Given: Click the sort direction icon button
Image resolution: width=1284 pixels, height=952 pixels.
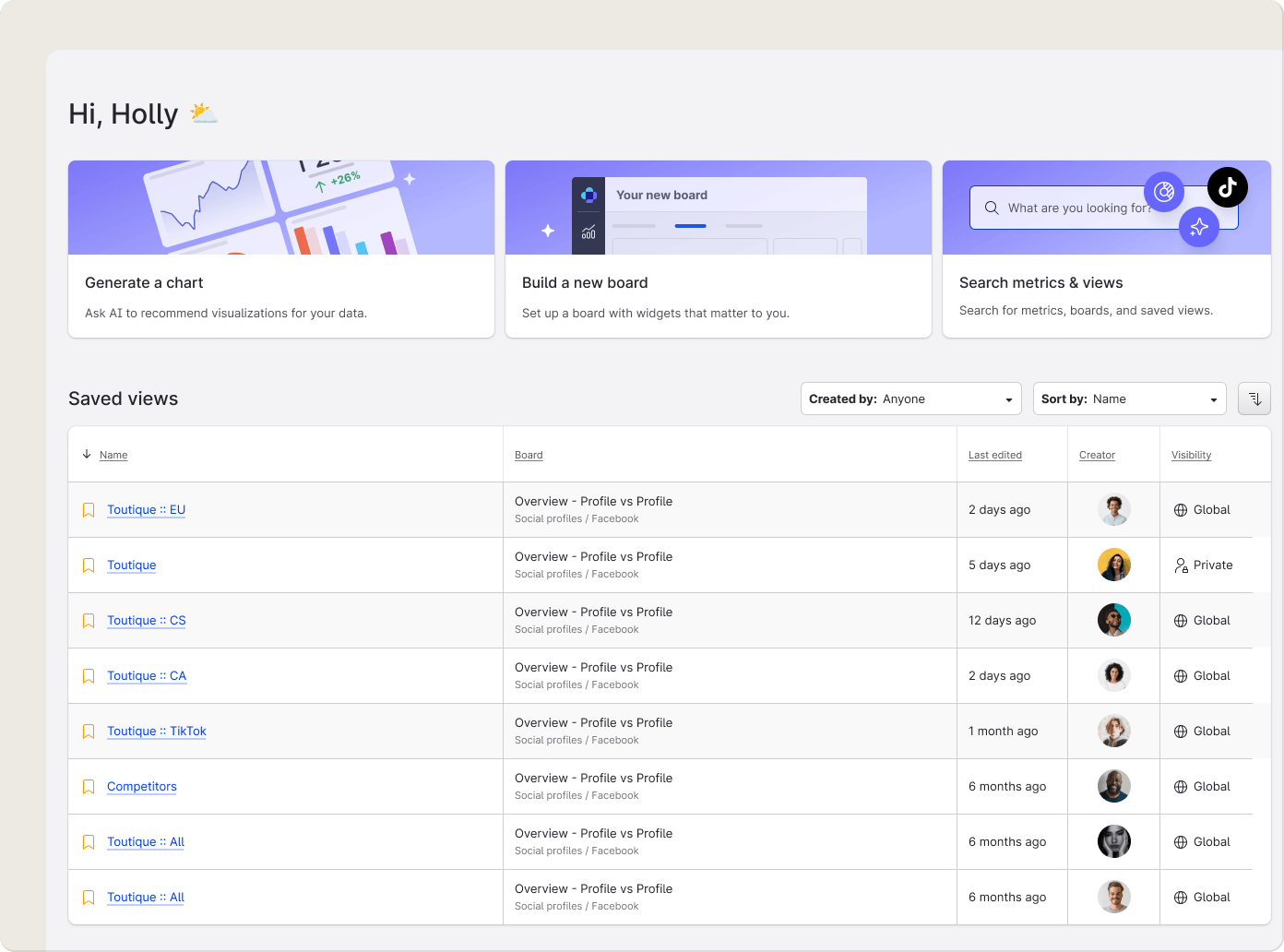Looking at the screenshot, I should click(x=1254, y=399).
